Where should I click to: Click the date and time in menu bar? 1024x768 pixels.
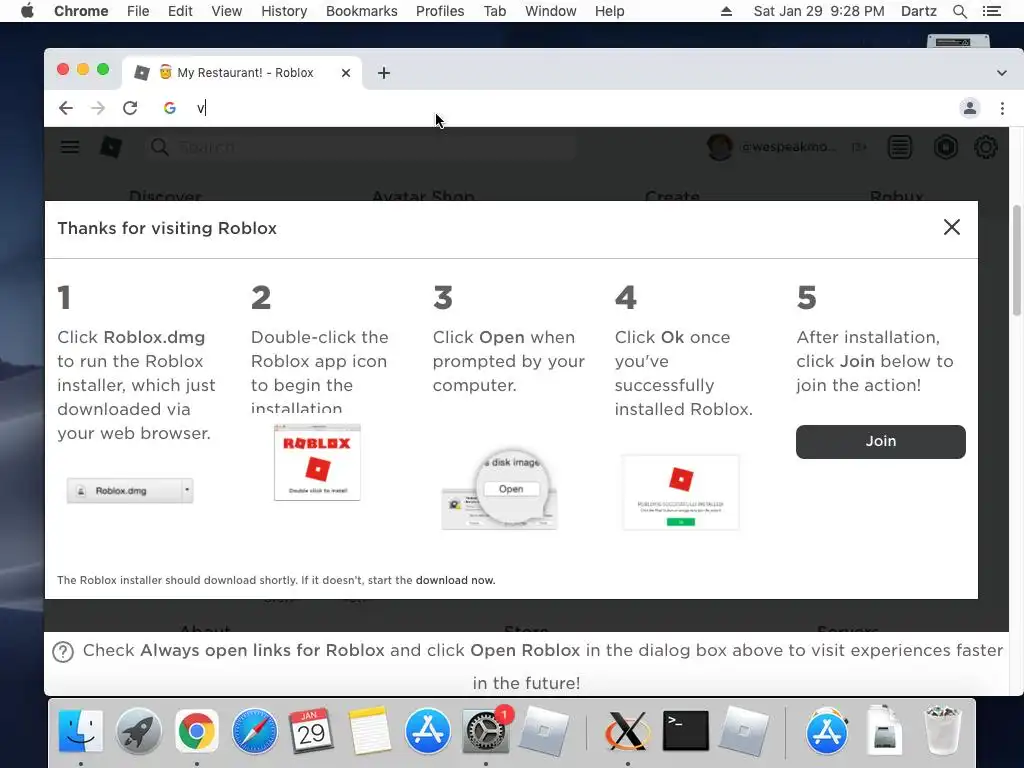tap(819, 11)
